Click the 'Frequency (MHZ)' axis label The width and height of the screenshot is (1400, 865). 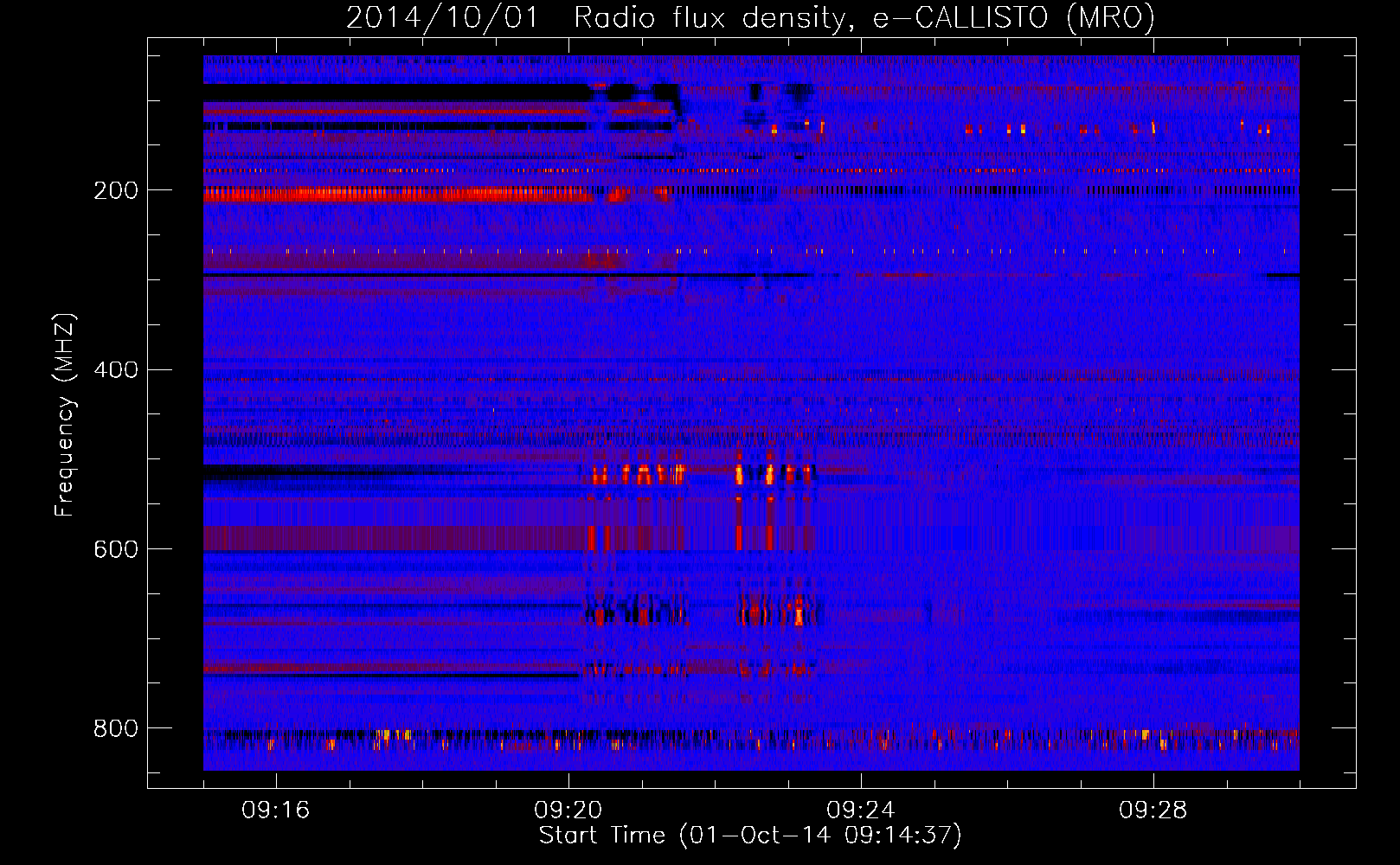64,414
